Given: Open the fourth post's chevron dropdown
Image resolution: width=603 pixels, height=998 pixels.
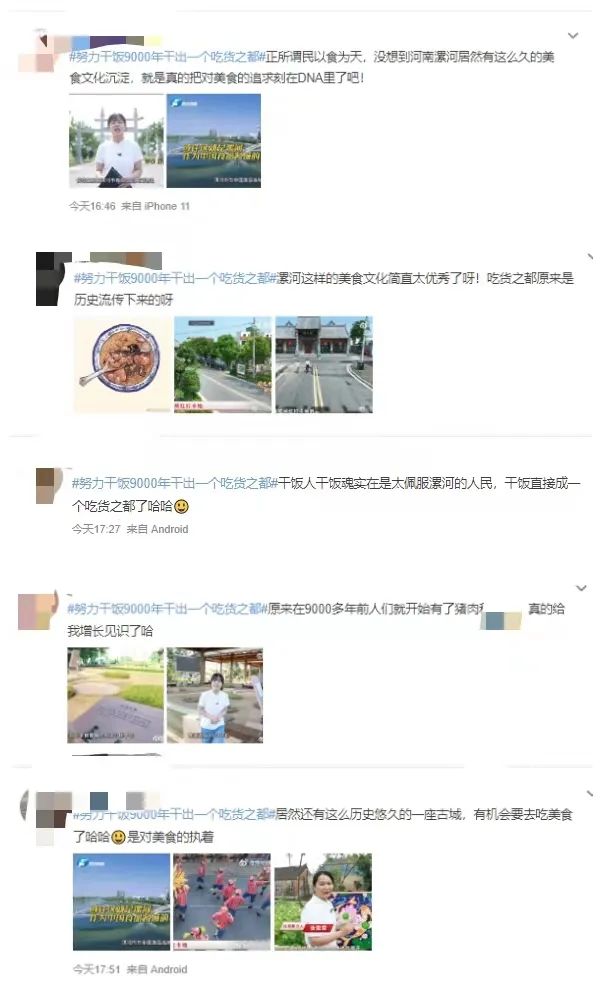Looking at the screenshot, I should coord(581,588).
